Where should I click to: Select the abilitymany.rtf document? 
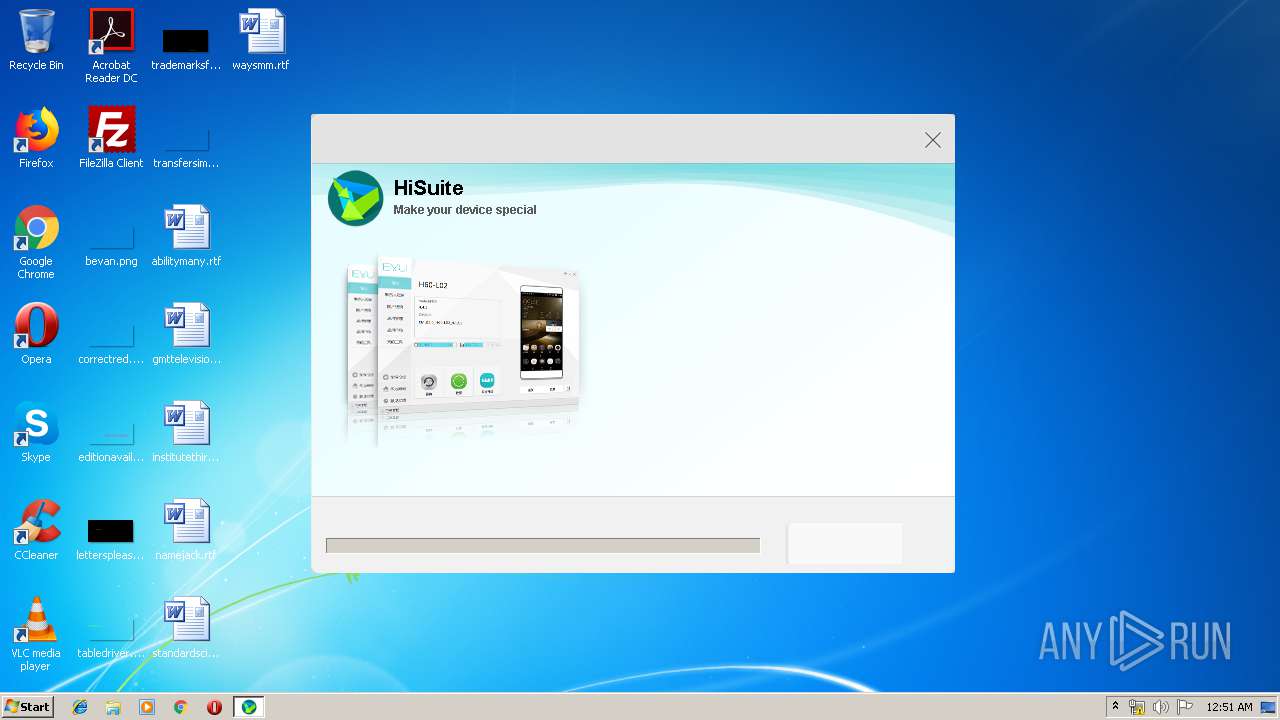coord(186,236)
